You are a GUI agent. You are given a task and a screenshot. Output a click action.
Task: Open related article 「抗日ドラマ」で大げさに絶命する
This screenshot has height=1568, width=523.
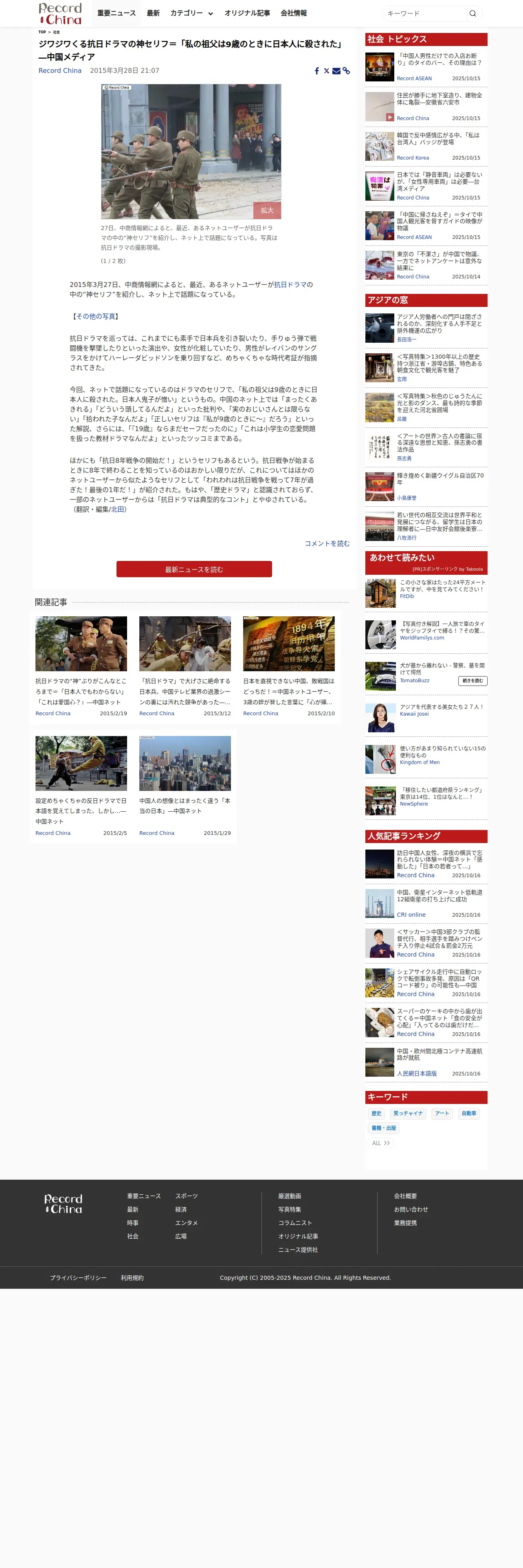(185, 692)
